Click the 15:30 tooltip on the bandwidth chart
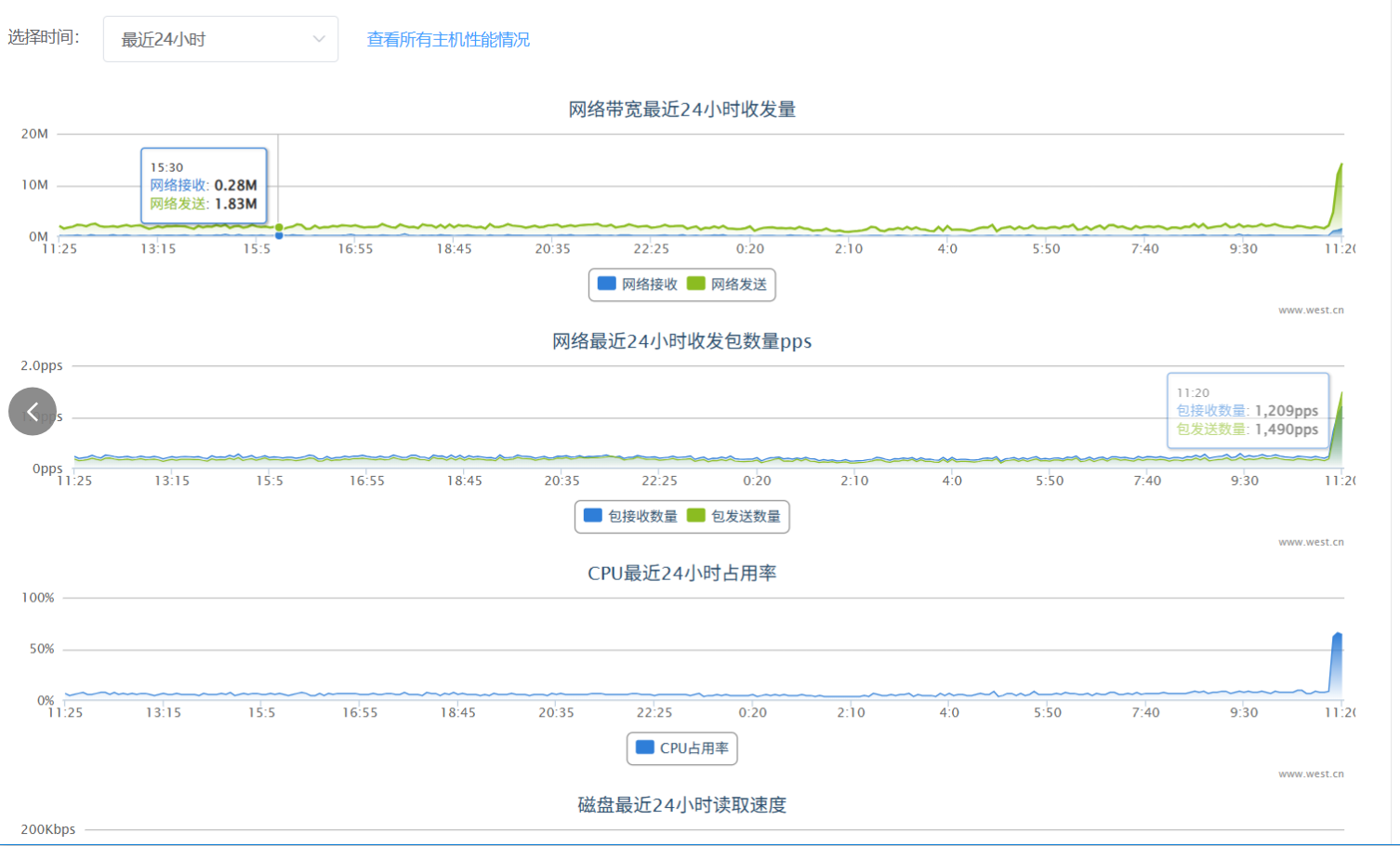The height and width of the screenshot is (846, 1400). 204,186
